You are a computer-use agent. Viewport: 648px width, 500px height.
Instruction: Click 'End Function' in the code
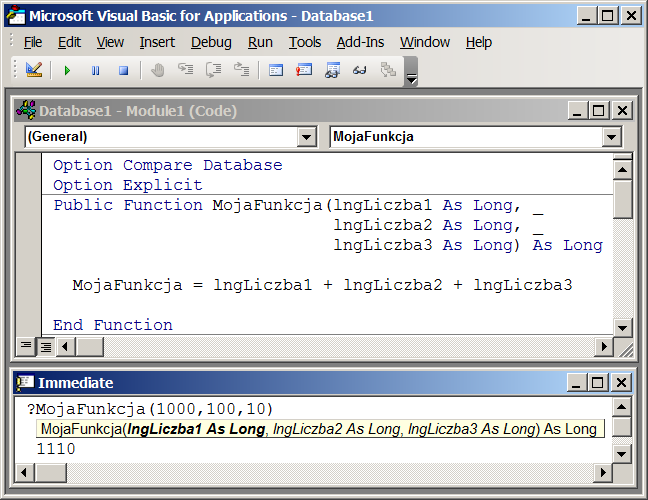(x=113, y=325)
